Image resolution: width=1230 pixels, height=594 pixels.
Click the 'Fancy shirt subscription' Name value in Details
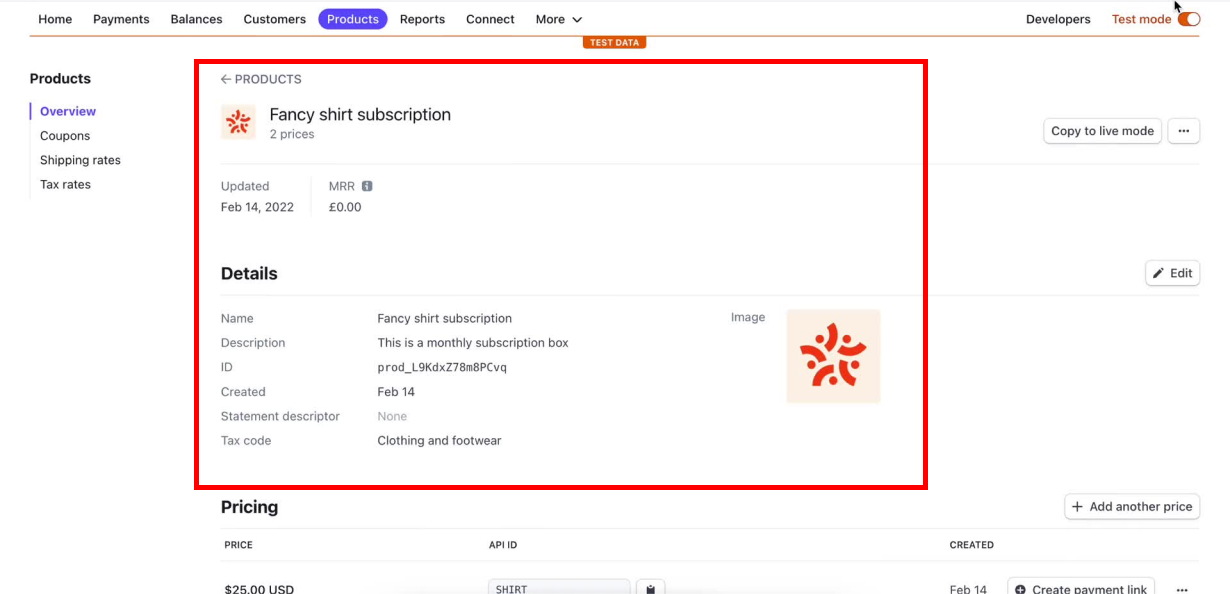(444, 318)
